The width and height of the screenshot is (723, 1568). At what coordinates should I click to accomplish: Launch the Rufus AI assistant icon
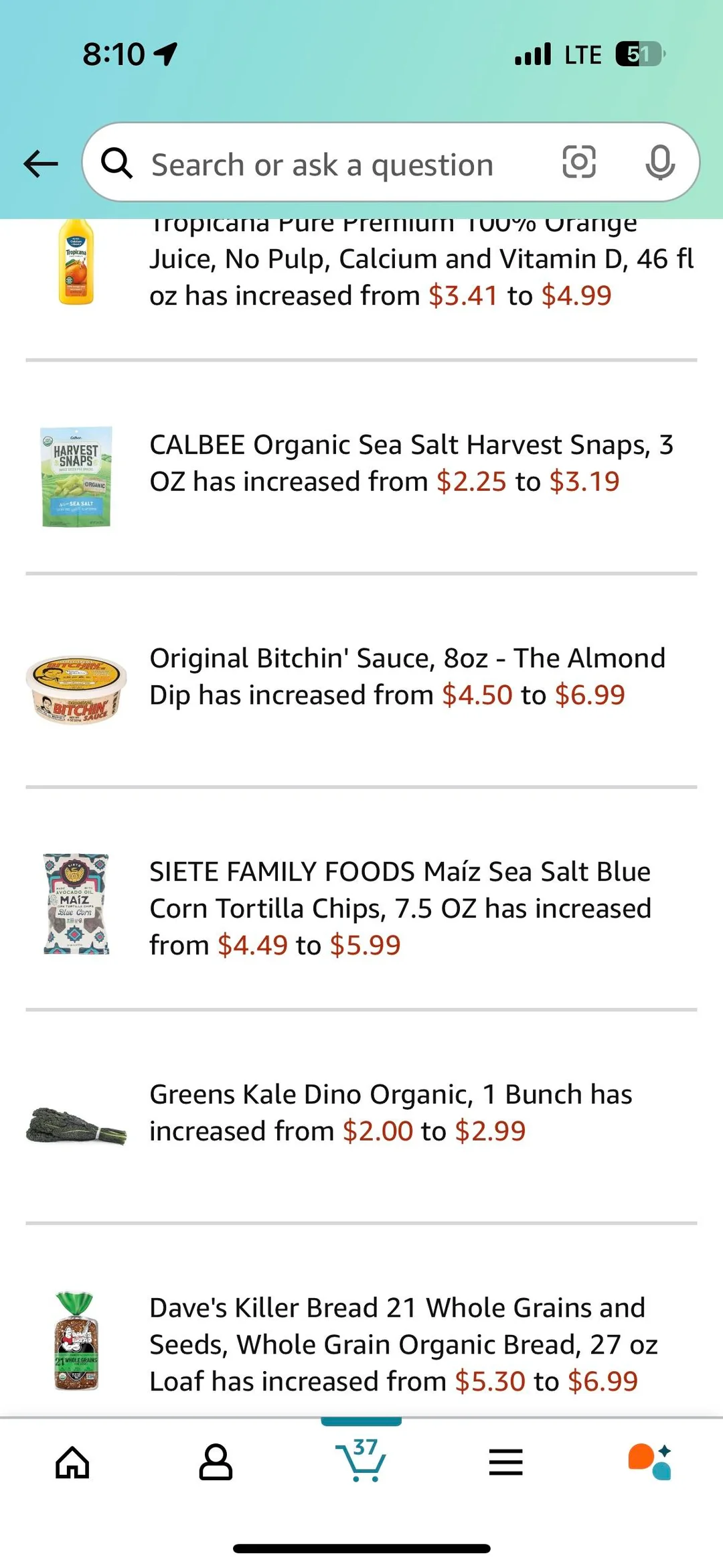click(649, 1462)
